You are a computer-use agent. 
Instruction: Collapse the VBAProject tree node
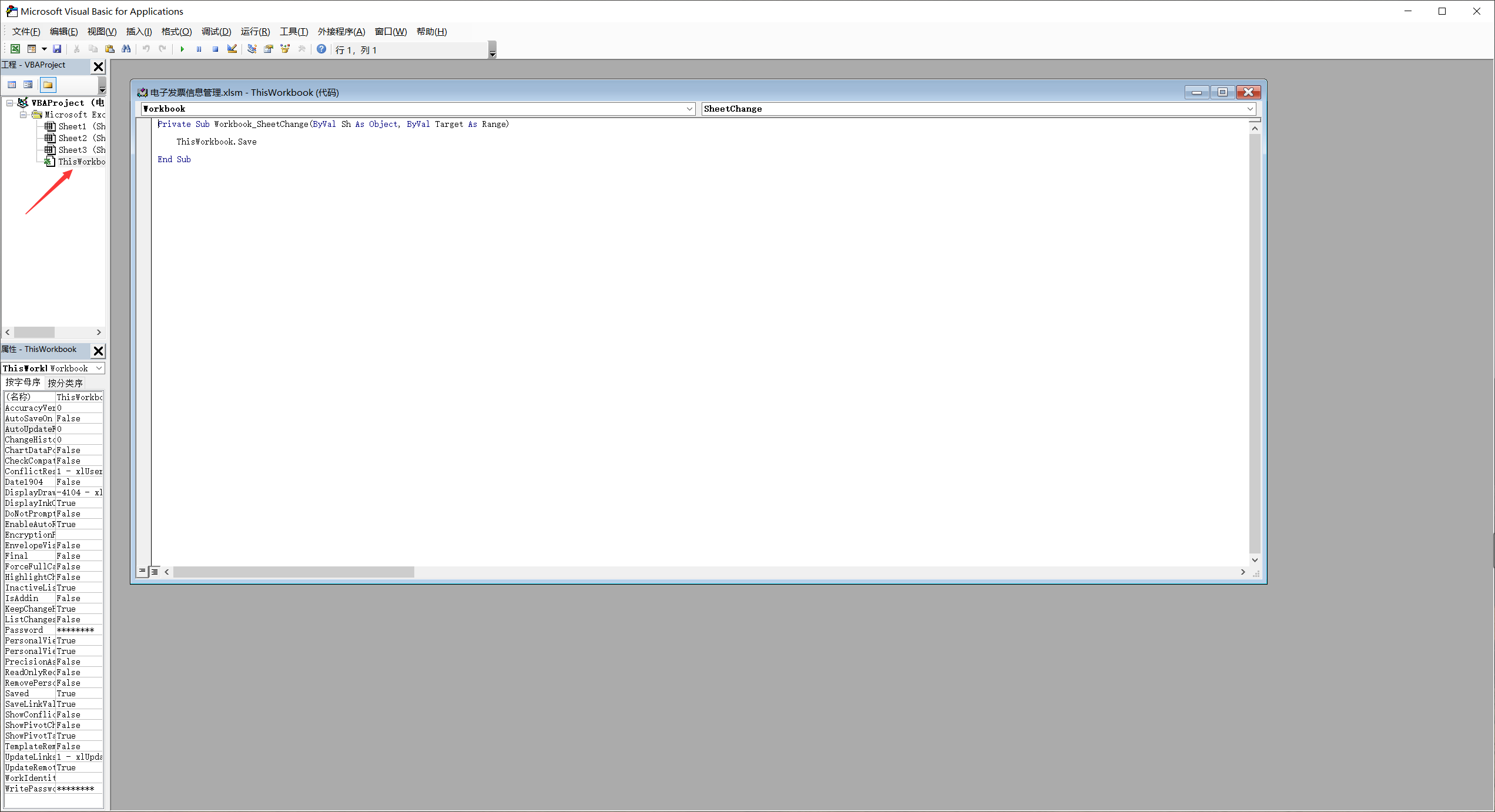coord(10,103)
